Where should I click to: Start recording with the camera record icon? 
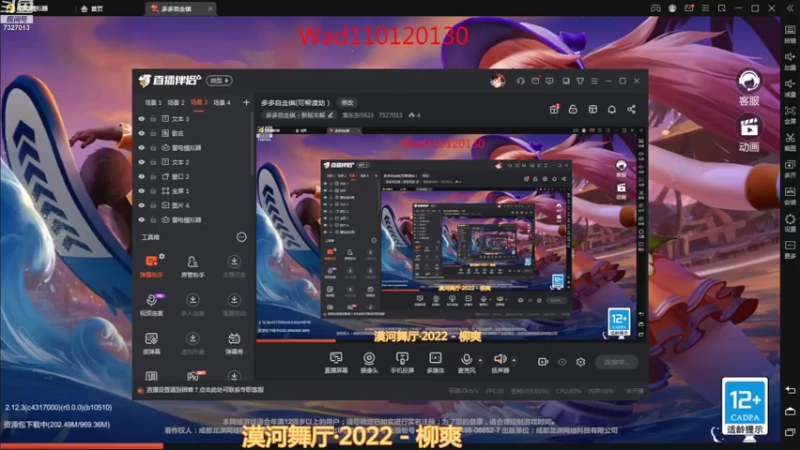(543, 362)
